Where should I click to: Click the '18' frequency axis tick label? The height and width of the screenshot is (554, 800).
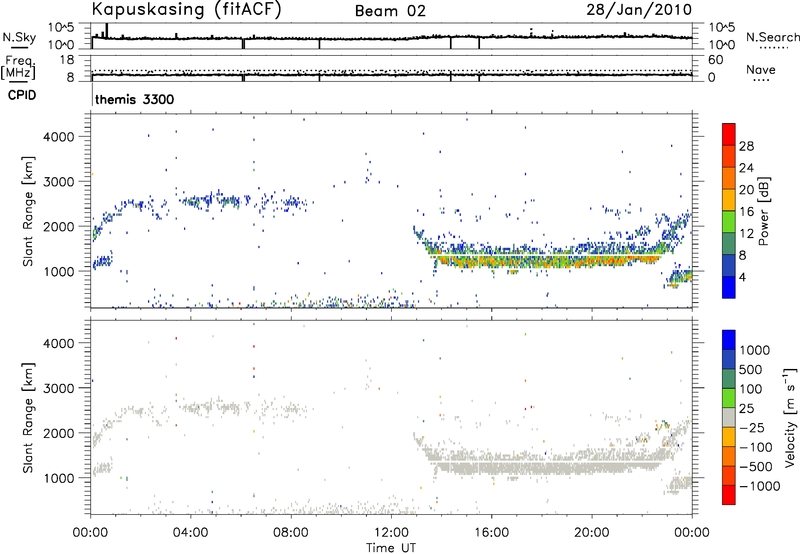point(67,60)
